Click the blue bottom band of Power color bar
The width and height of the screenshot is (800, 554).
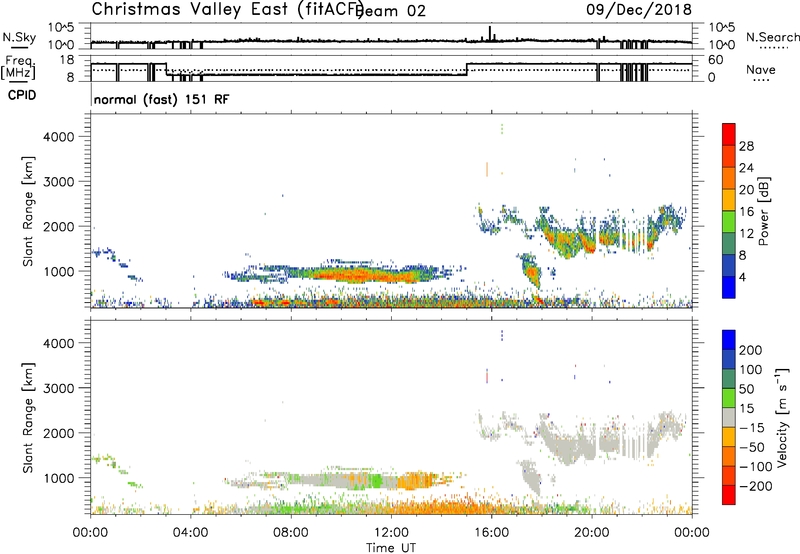pyautogui.click(x=729, y=287)
